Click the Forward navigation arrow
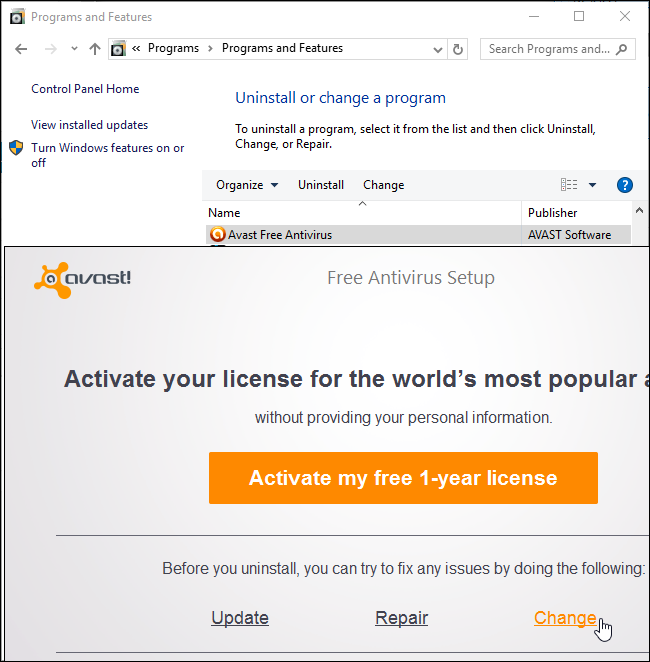This screenshot has width=650, height=662. (51, 49)
